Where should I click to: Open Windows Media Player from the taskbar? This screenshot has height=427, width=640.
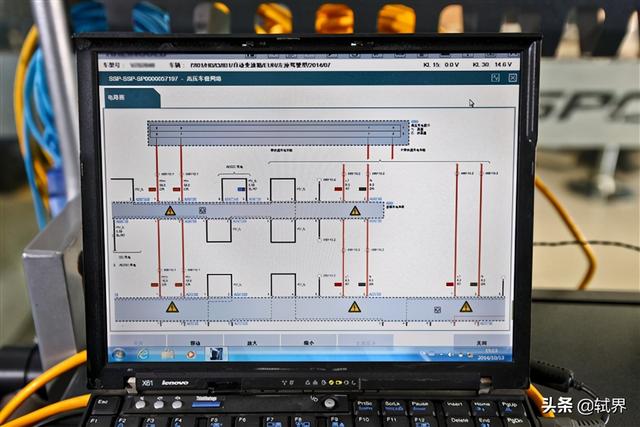pyautogui.click(x=191, y=354)
